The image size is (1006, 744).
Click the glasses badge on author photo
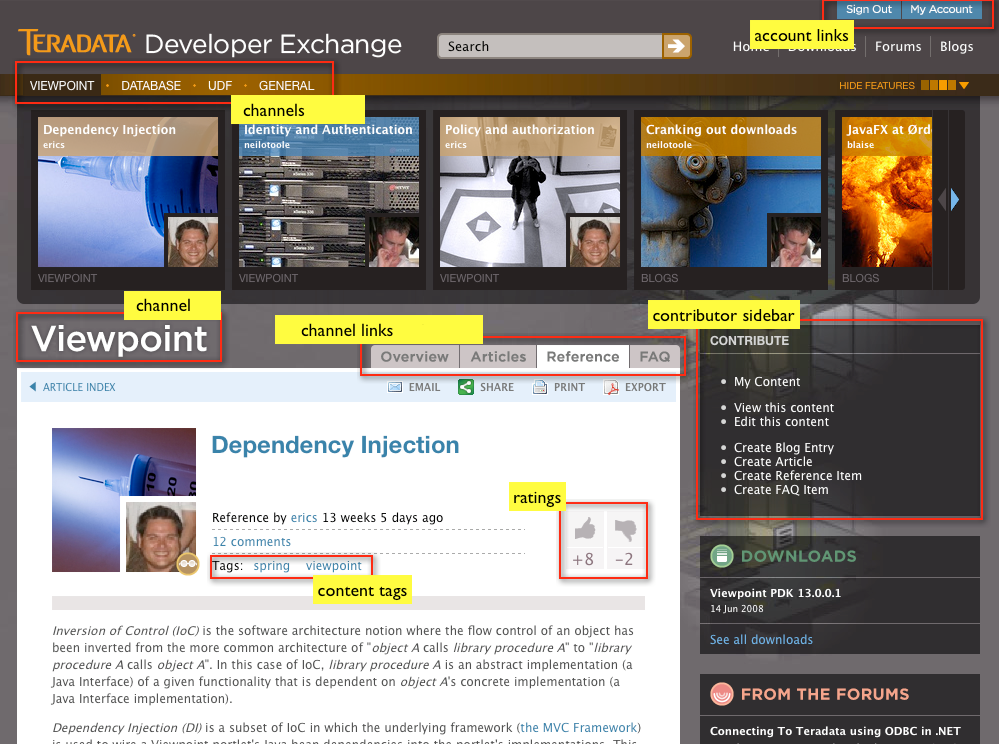pos(187,564)
